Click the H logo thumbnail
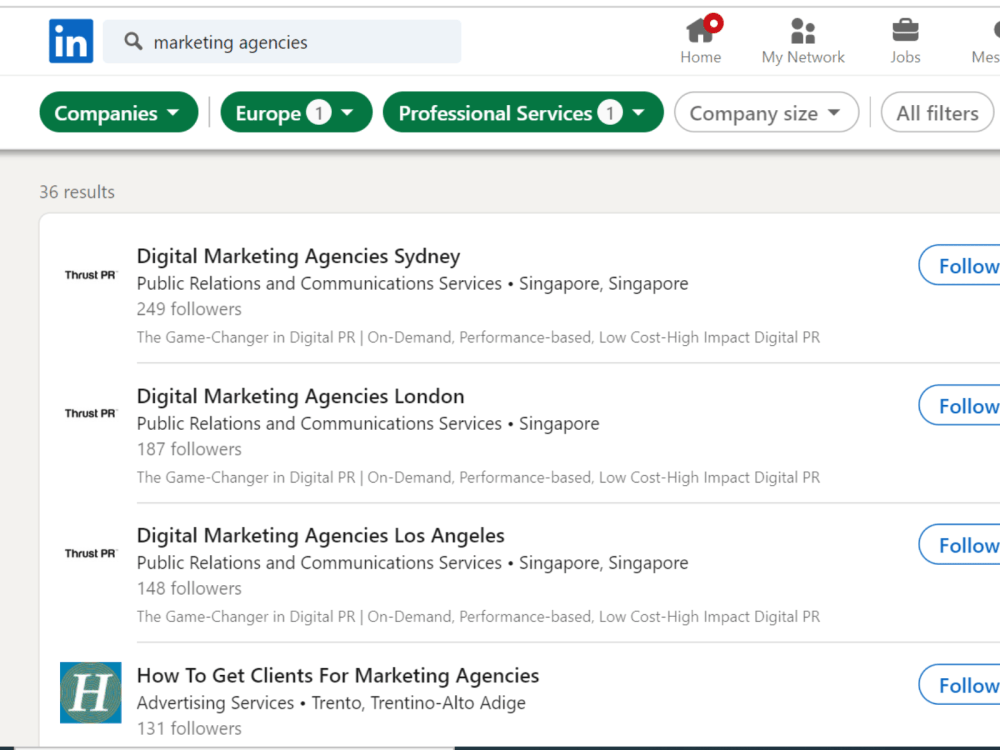Image resolution: width=1000 pixels, height=750 pixels. [x=91, y=693]
